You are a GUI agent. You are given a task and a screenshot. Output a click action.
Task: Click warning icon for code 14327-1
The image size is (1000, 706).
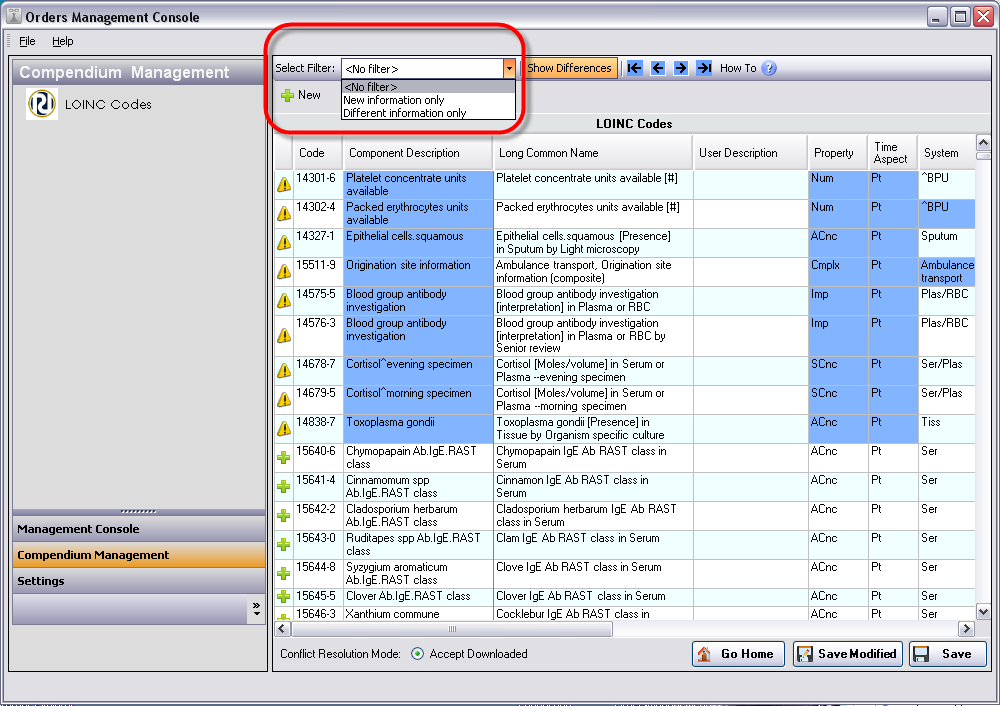(x=284, y=242)
